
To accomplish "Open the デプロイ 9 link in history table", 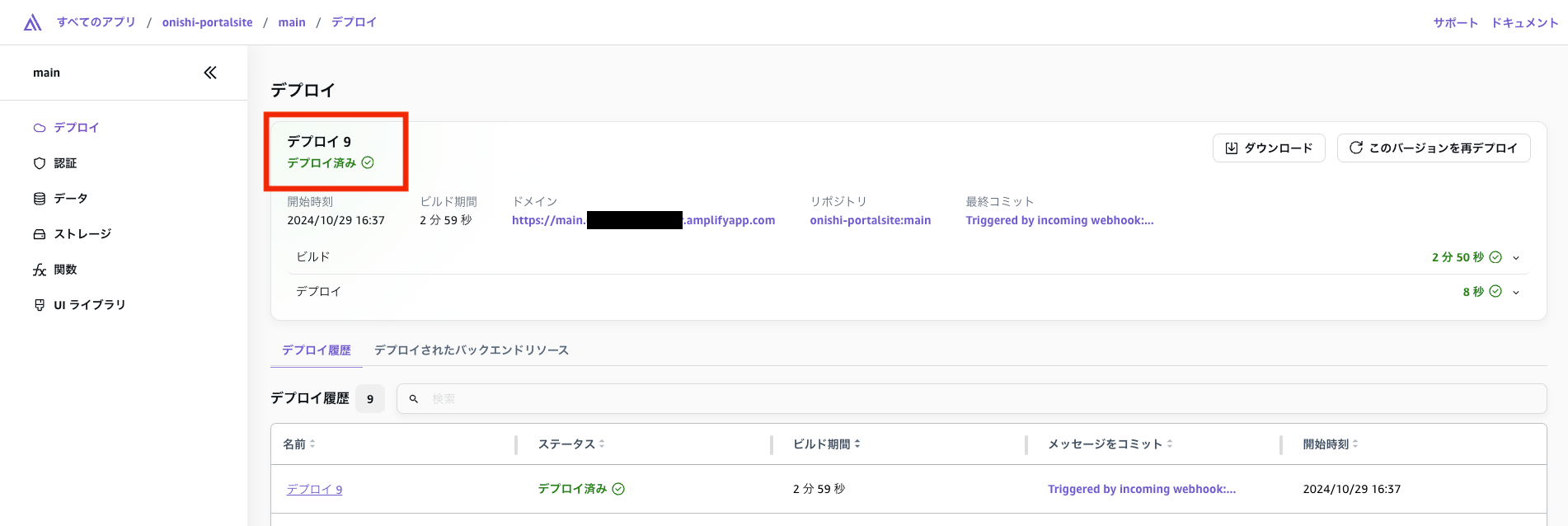I will (314, 490).
